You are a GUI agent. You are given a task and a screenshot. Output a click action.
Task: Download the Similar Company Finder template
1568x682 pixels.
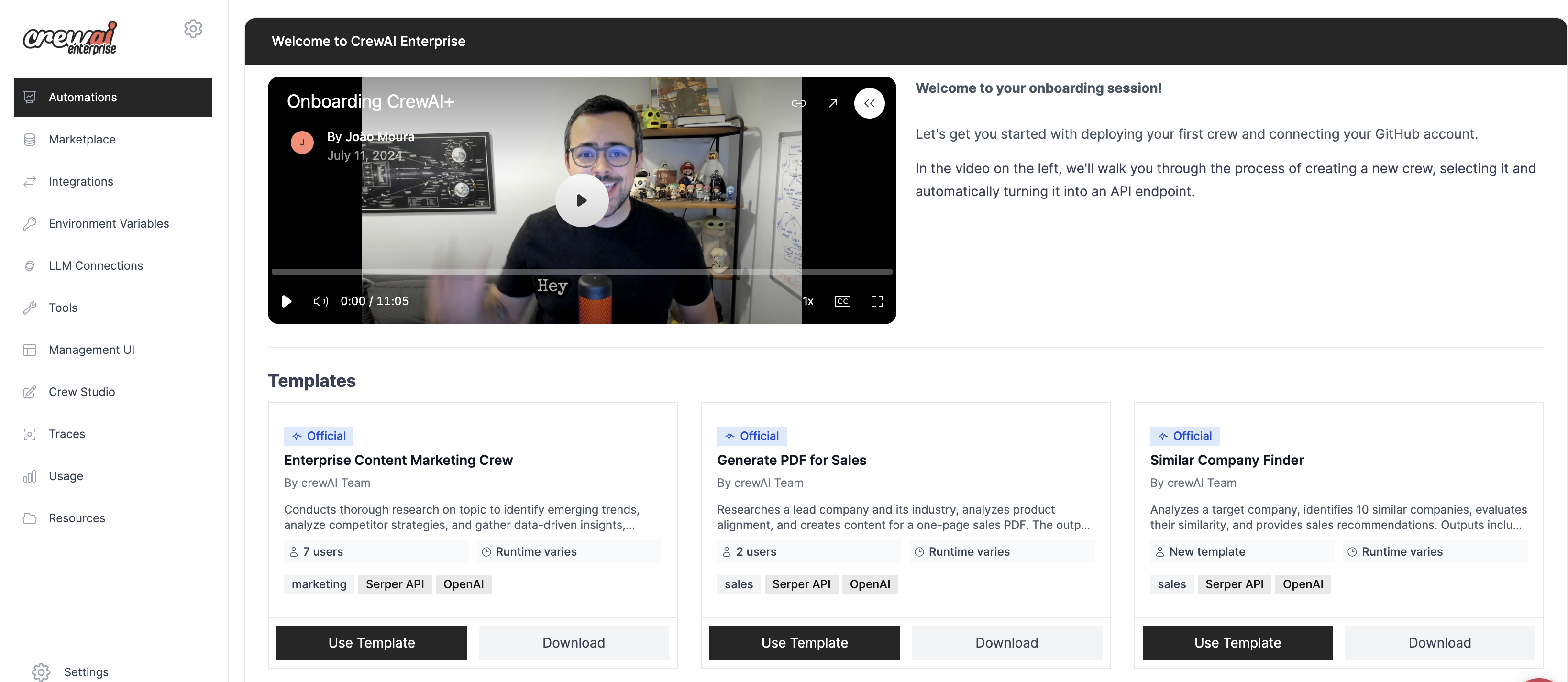click(x=1439, y=642)
